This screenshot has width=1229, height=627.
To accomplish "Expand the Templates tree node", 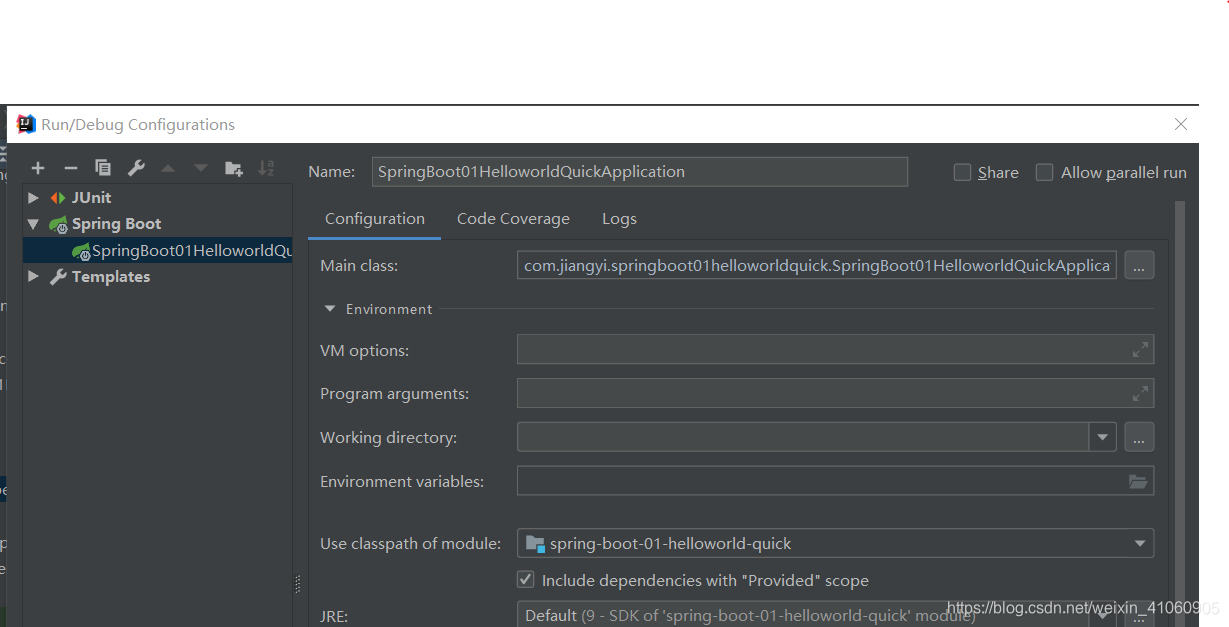I will pos(34,276).
